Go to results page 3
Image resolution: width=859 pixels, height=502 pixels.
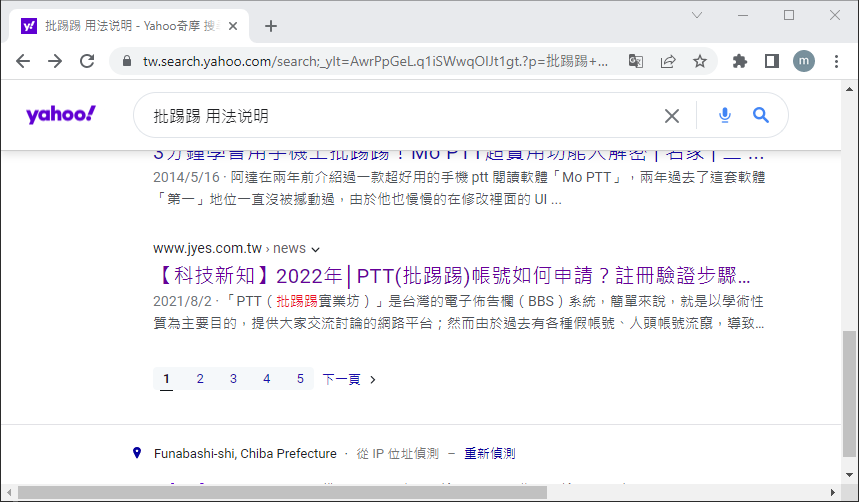pyautogui.click(x=233, y=379)
